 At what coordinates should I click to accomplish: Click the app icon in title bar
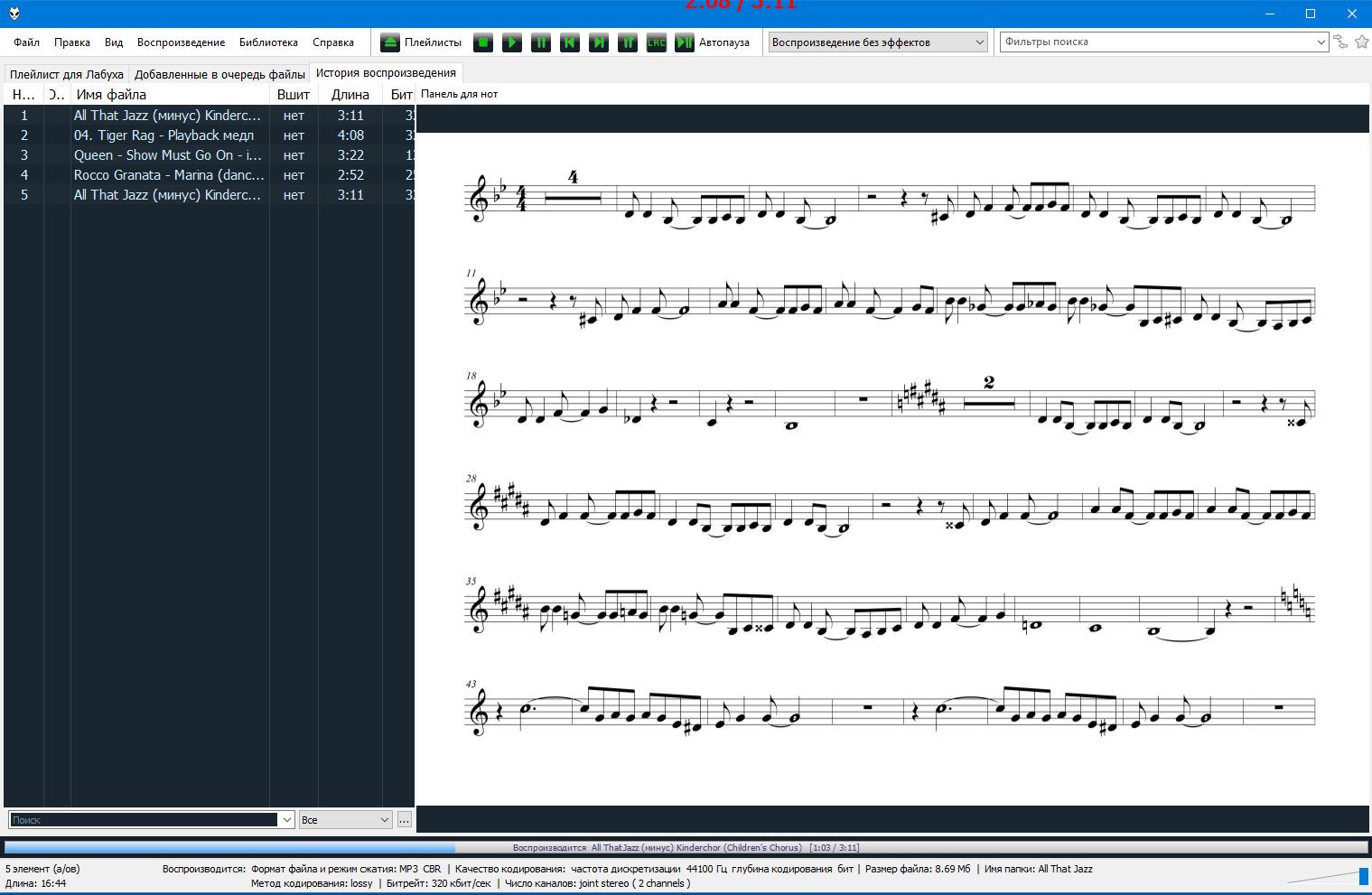(14, 14)
